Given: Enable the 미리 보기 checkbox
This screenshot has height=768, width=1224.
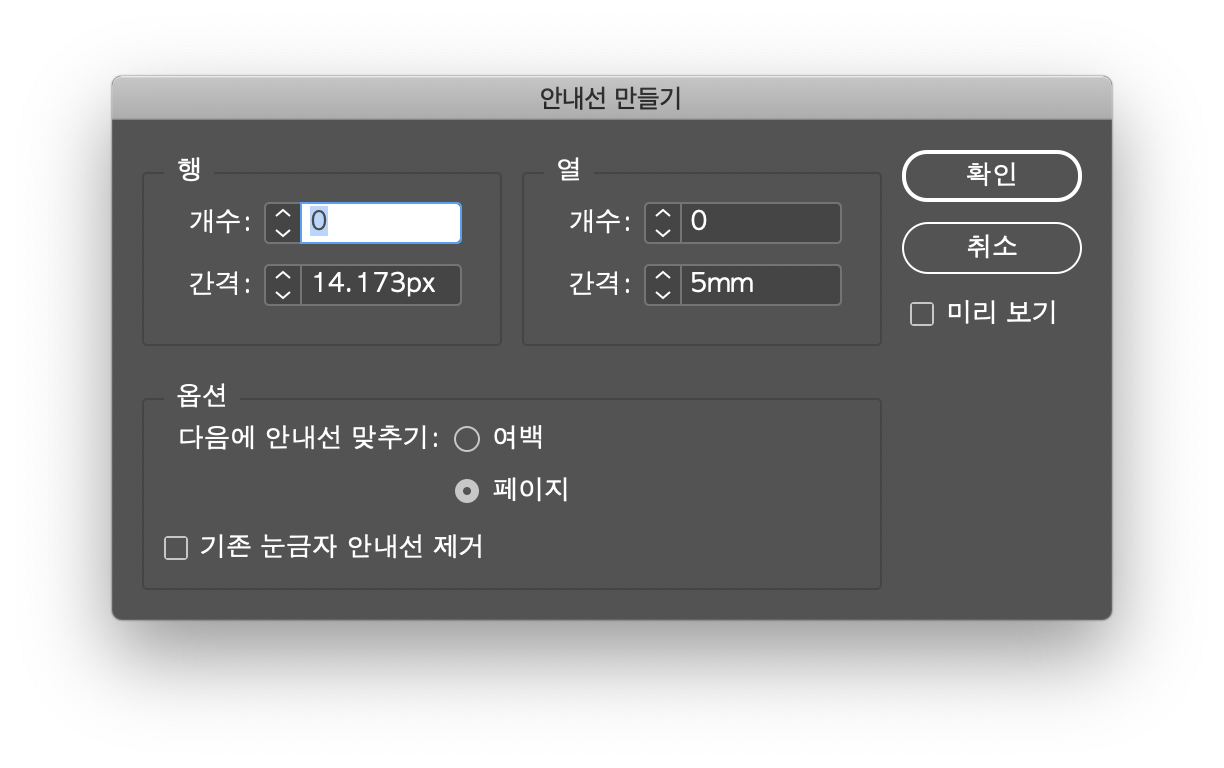Looking at the screenshot, I should tap(921, 314).
